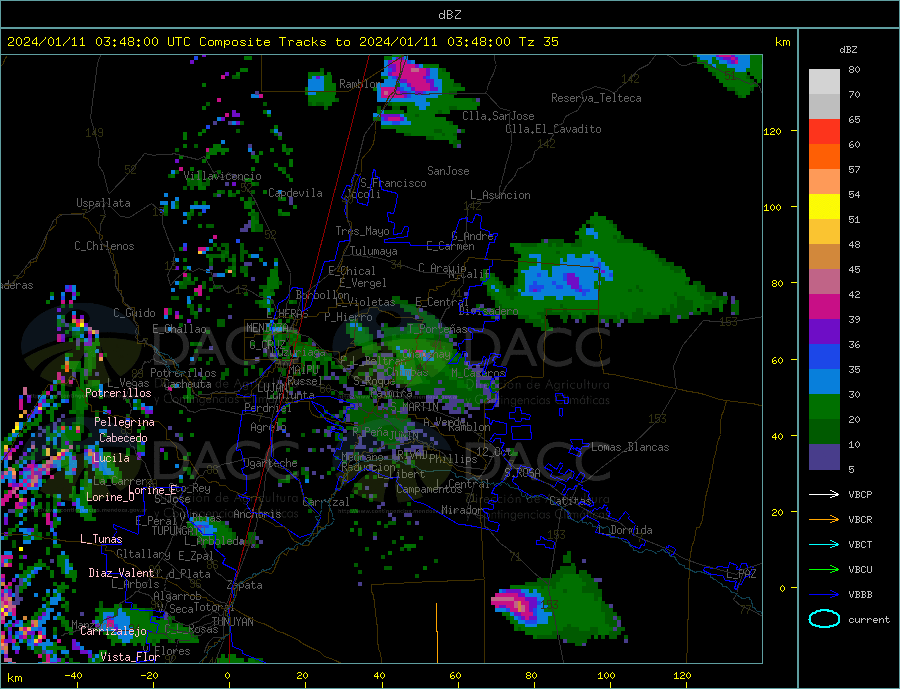Click the 'Cabecedo' map label

coord(123,438)
